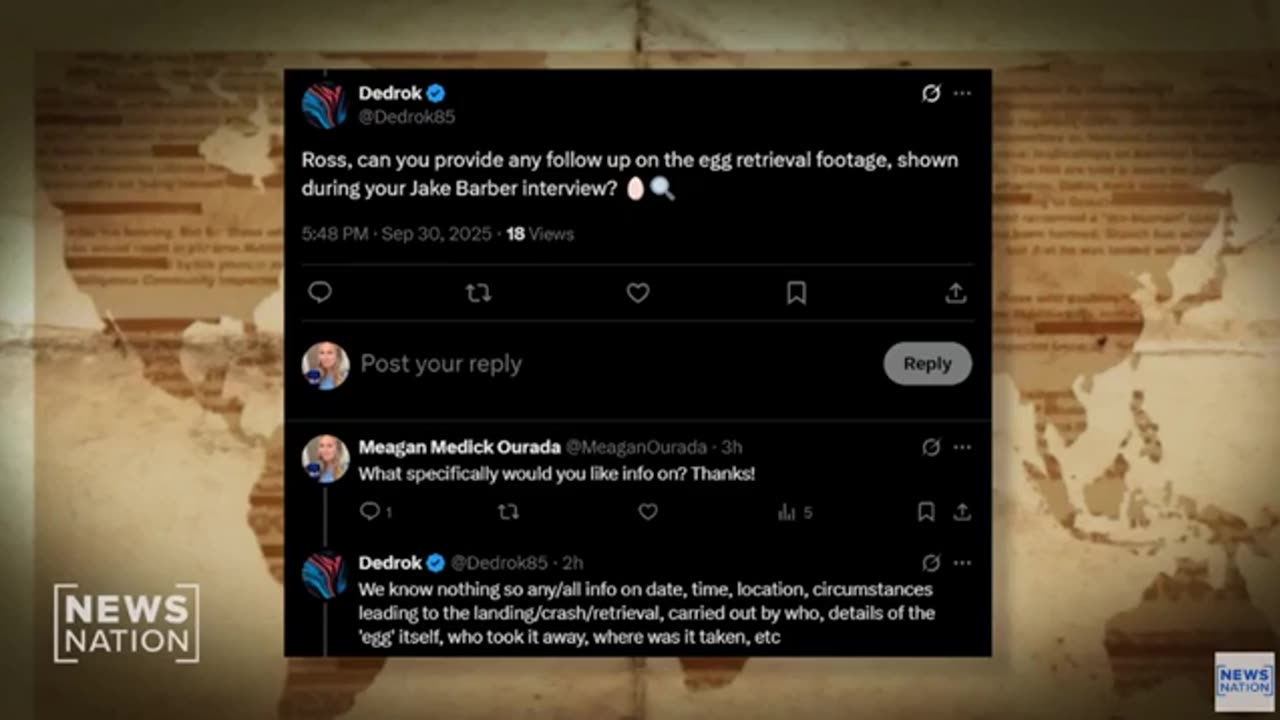This screenshot has height=720, width=1280.
Task: Open more options on Dedrok's second reply
Action: 962,563
